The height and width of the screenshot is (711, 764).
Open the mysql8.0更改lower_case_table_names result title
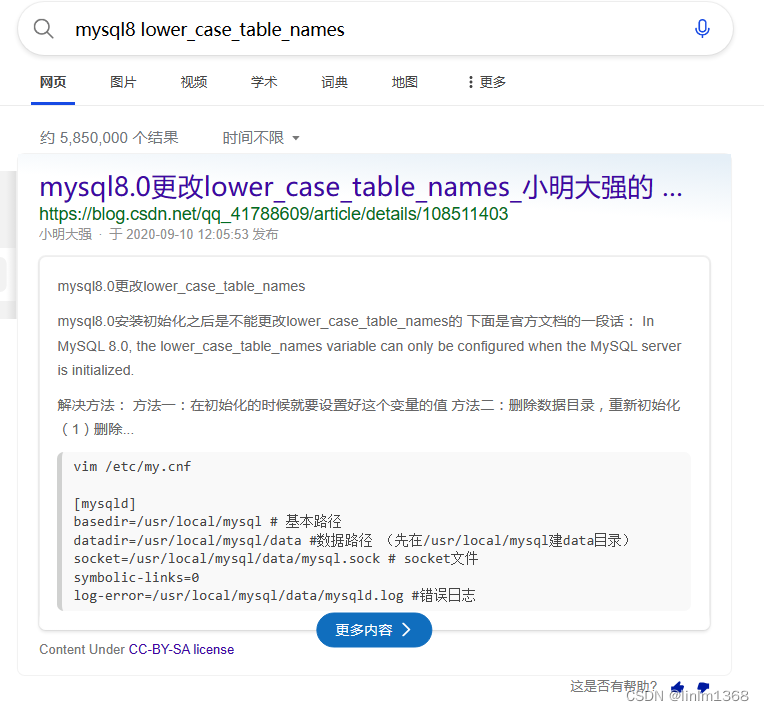pos(361,187)
